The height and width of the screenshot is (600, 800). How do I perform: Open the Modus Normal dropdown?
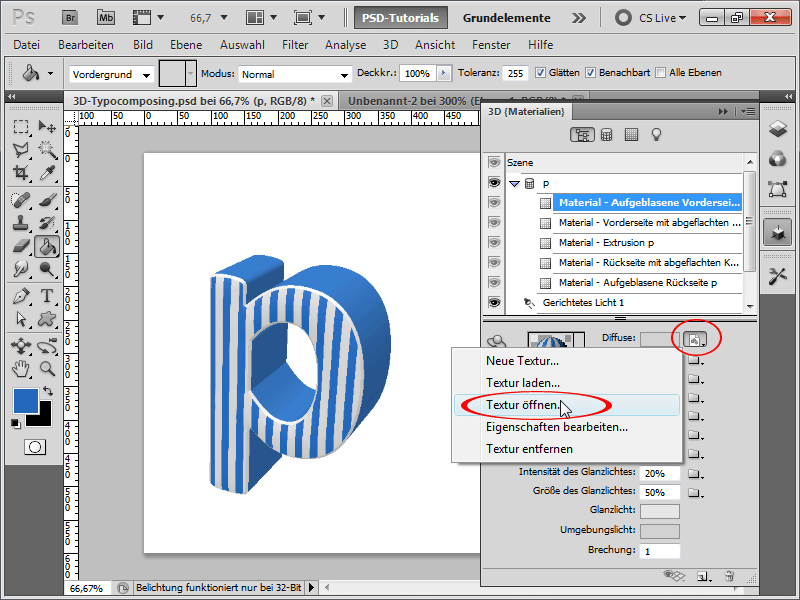click(295, 74)
